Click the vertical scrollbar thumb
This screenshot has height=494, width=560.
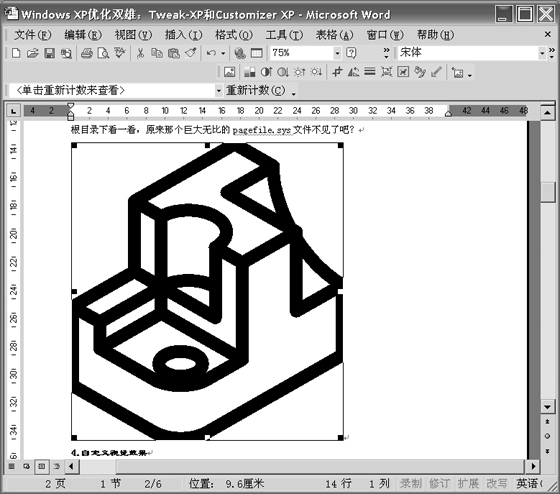(547, 192)
